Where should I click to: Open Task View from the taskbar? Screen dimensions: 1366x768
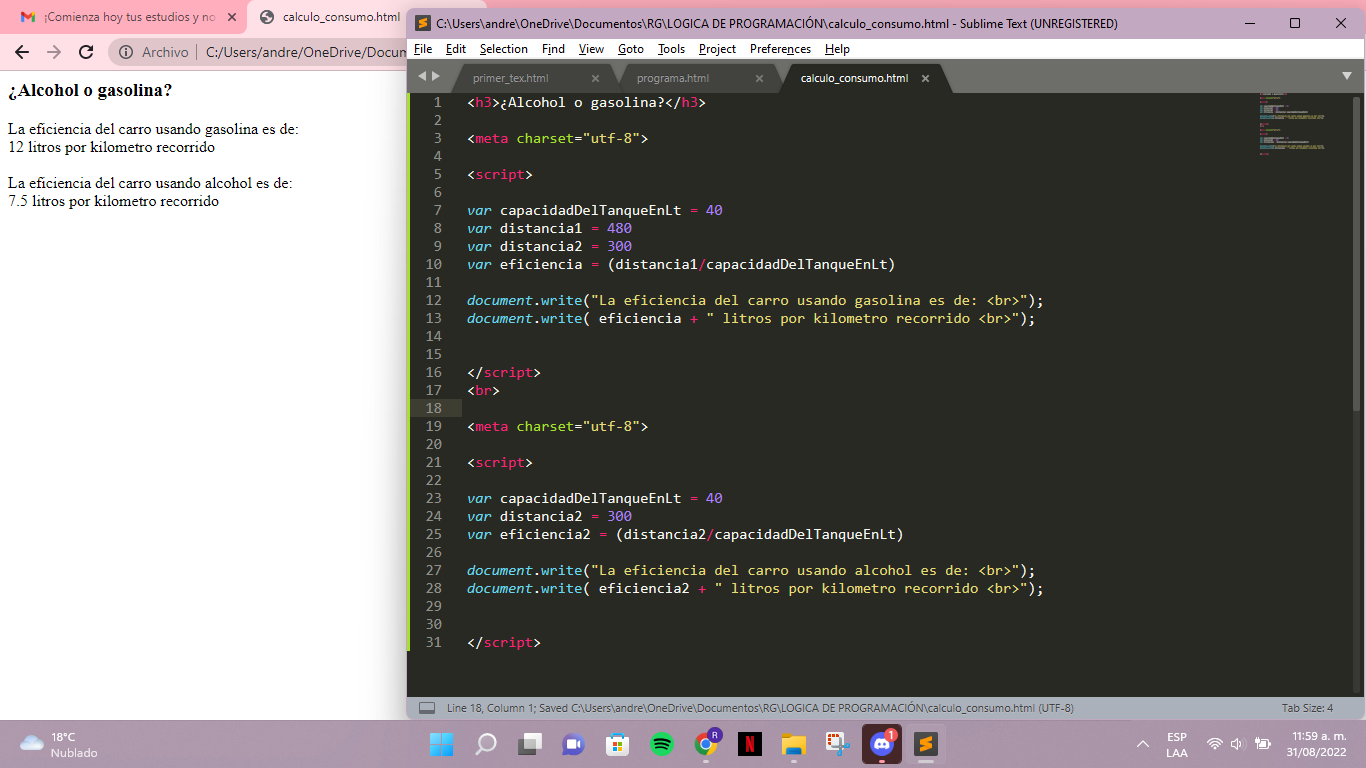click(x=530, y=744)
